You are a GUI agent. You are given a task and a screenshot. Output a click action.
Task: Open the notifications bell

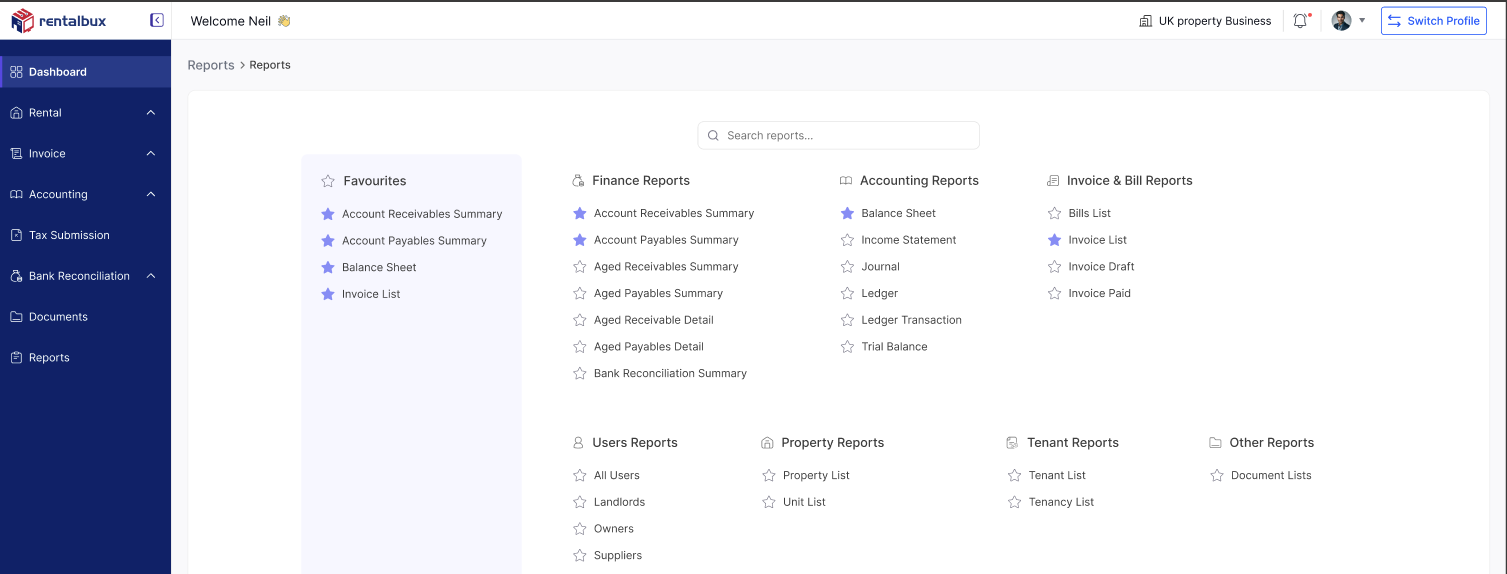(x=1300, y=21)
